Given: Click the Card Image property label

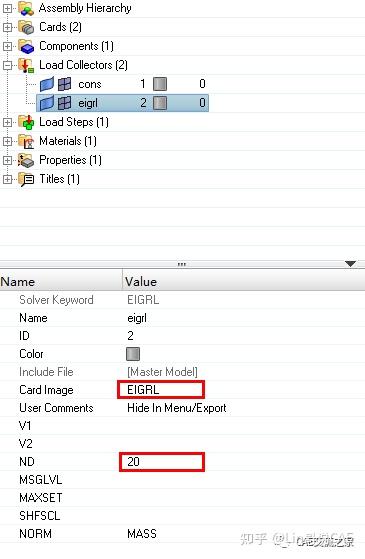Looking at the screenshot, I should pos(46,390).
